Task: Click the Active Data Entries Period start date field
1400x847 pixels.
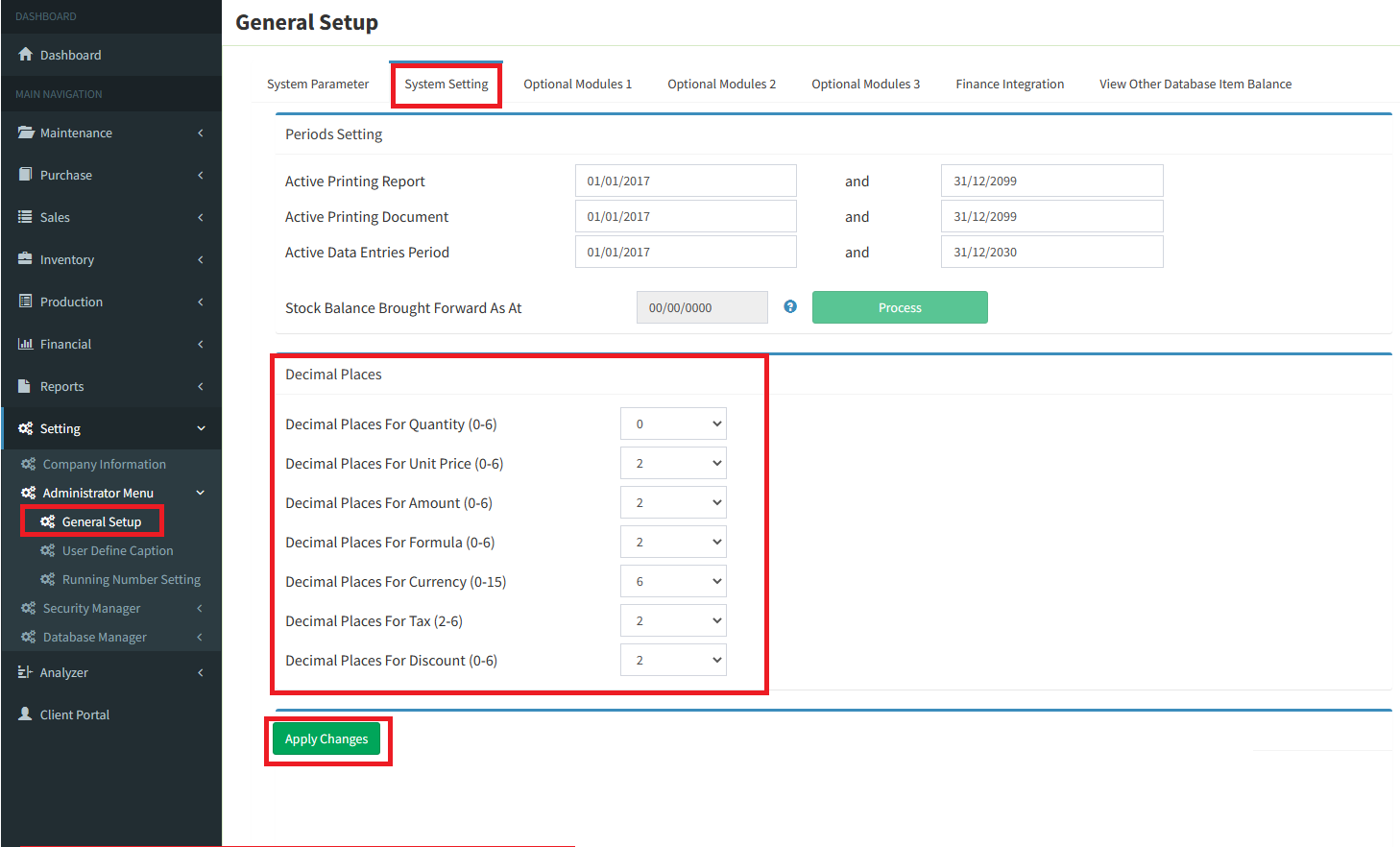Action: (x=686, y=252)
